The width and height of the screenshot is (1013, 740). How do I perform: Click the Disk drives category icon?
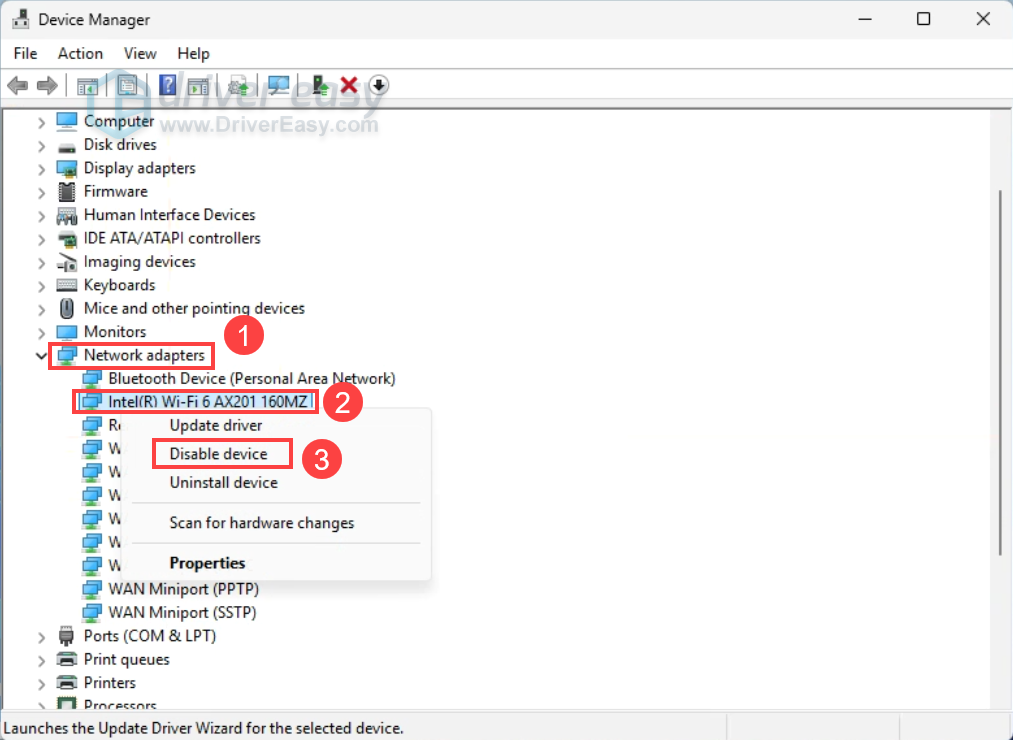pos(67,145)
